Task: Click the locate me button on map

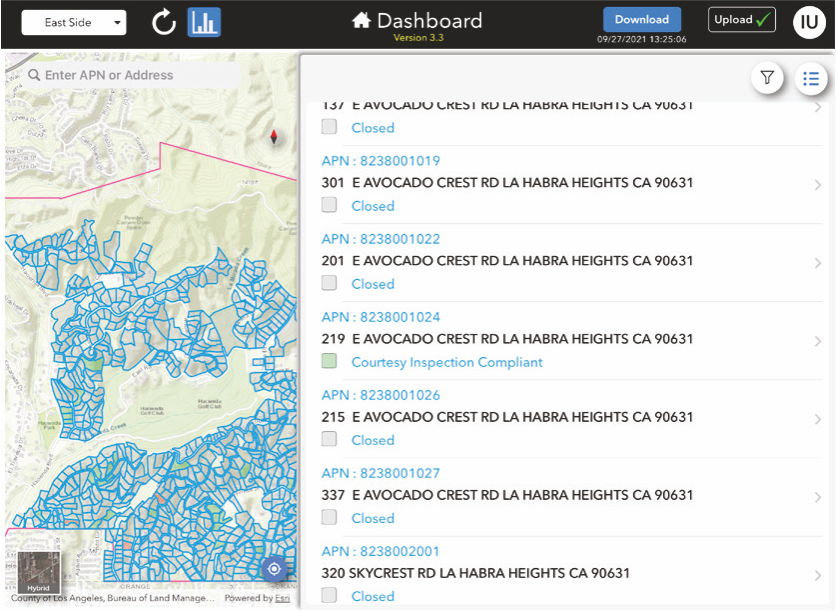Action: pyautogui.click(x=274, y=569)
